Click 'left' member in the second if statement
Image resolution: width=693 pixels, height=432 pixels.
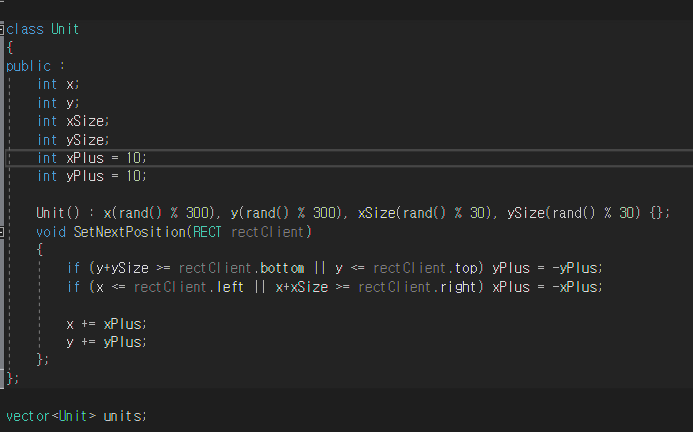point(230,287)
